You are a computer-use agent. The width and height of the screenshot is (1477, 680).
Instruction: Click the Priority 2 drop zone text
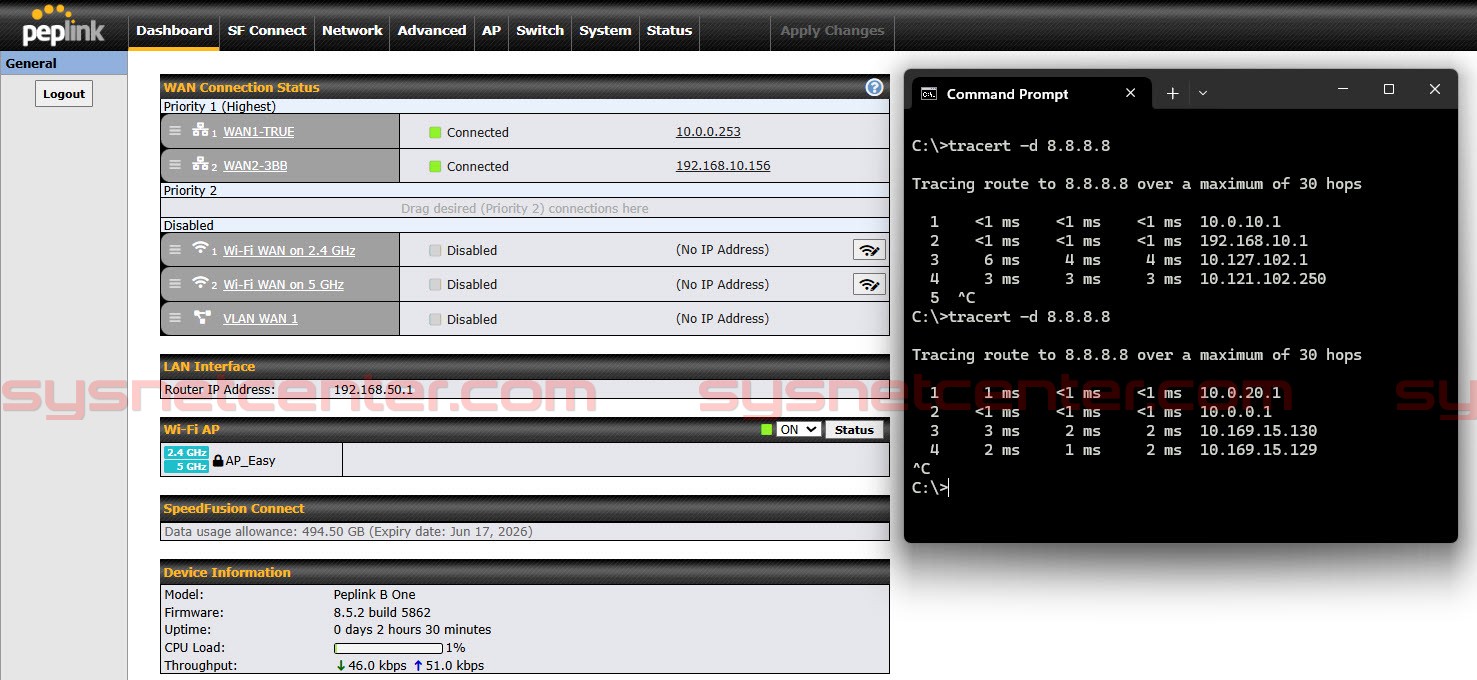(525, 209)
